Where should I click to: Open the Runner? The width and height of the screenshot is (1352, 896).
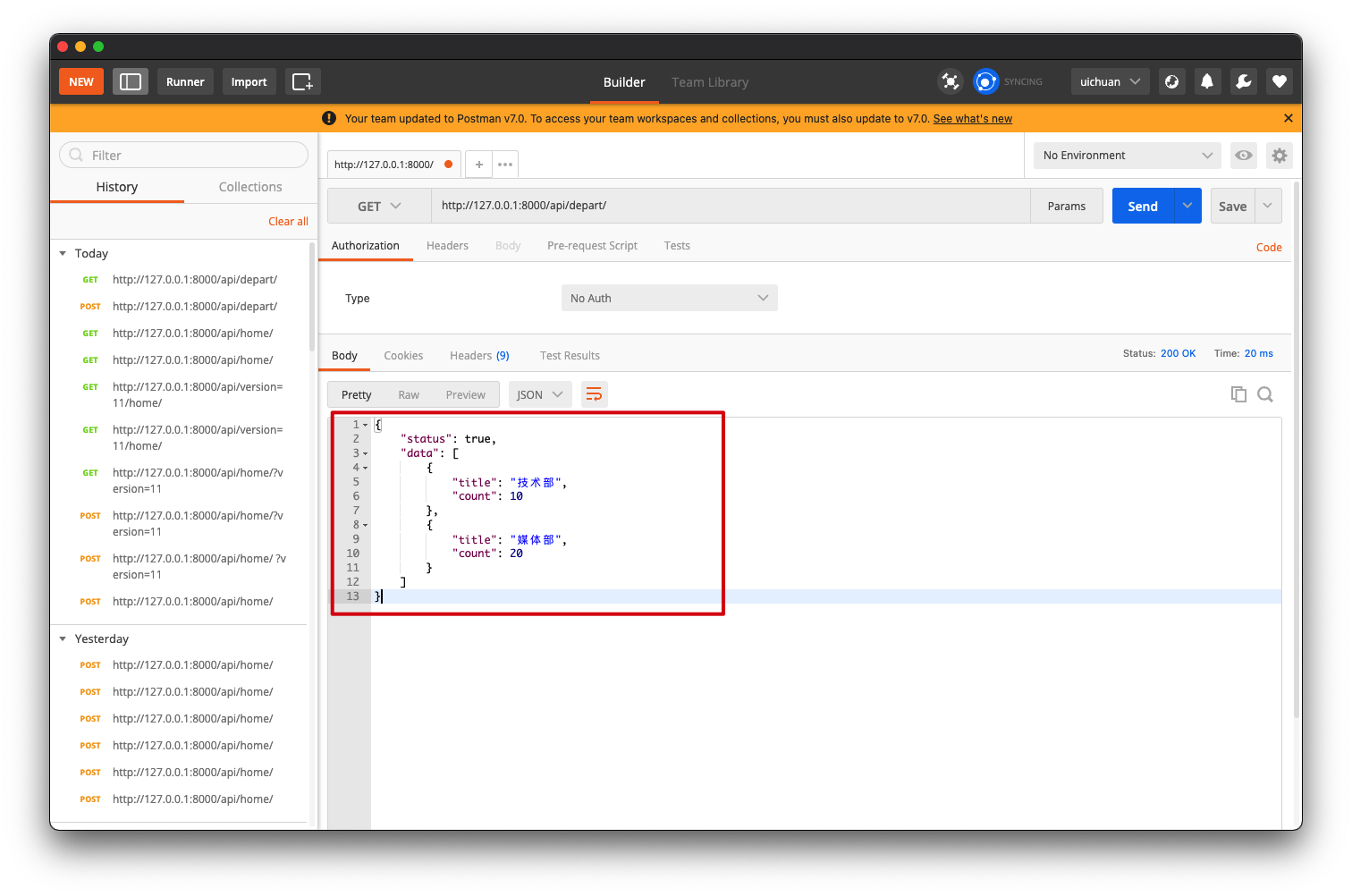(185, 81)
